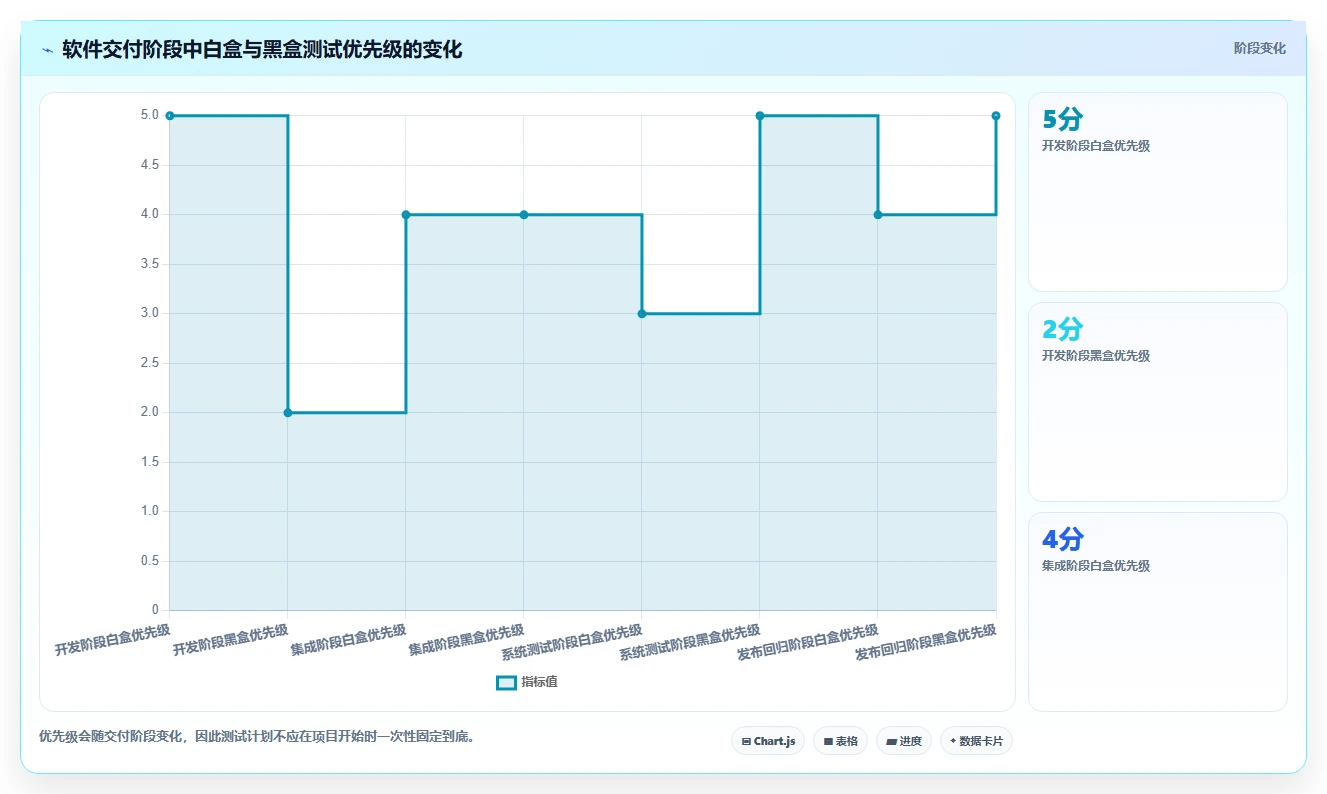1327x794 pixels.
Task: Click data point for 集成阶段白盒优先级
Action: click(x=406, y=214)
